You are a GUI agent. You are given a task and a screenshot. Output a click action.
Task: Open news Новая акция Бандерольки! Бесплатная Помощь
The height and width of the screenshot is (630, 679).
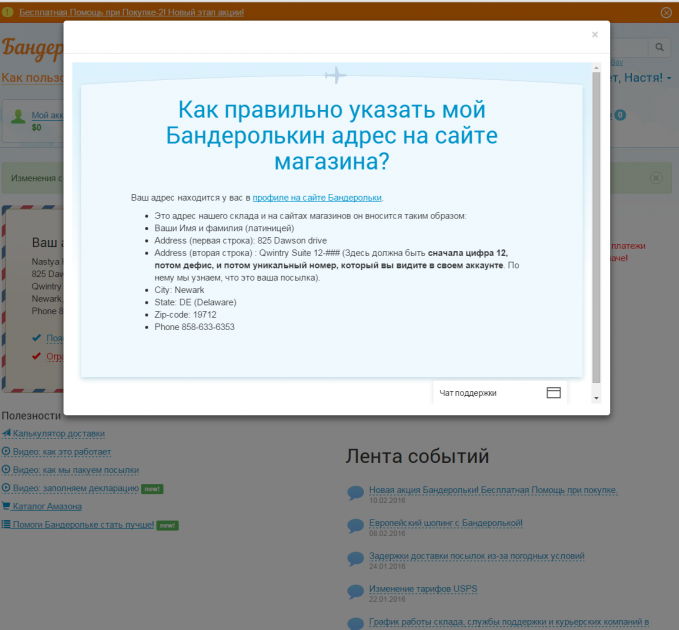coord(493,490)
